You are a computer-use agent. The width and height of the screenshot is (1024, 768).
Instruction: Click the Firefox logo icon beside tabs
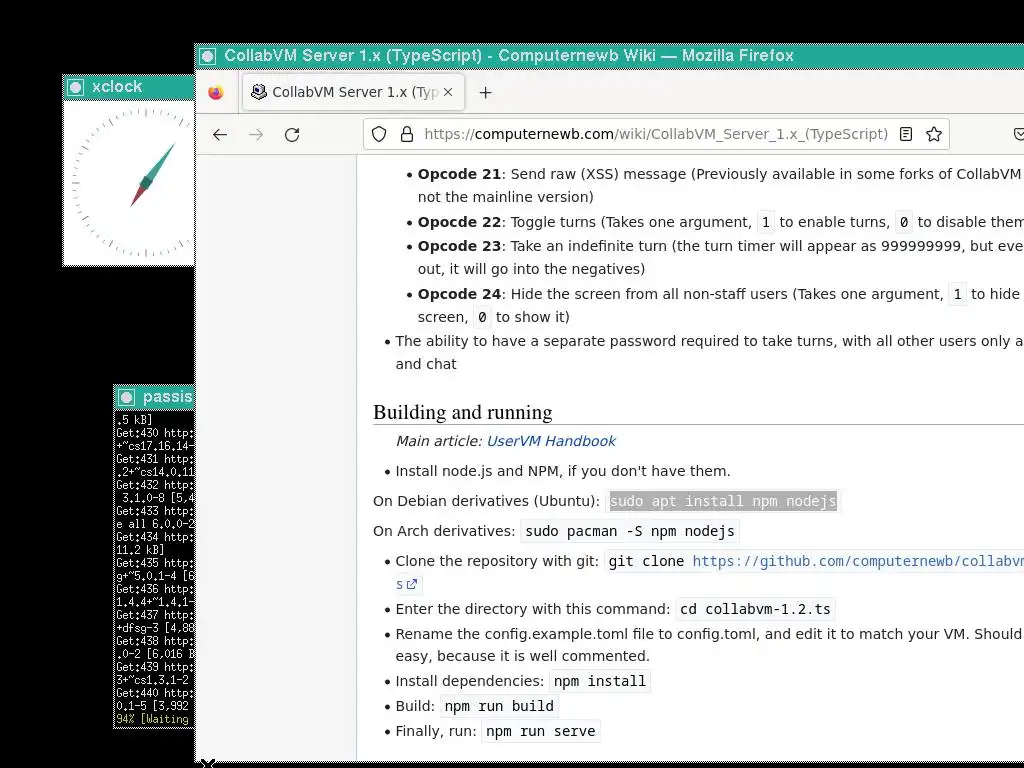pyautogui.click(x=216, y=93)
